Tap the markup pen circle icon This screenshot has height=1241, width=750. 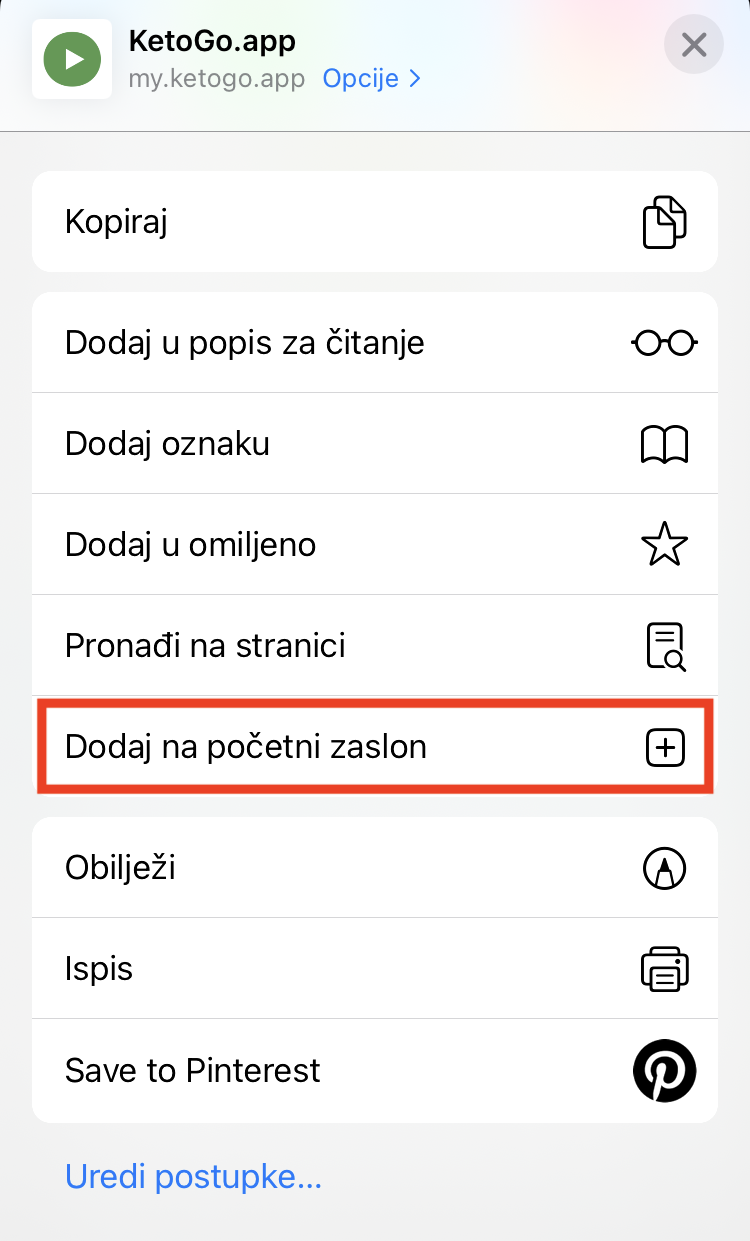click(665, 868)
